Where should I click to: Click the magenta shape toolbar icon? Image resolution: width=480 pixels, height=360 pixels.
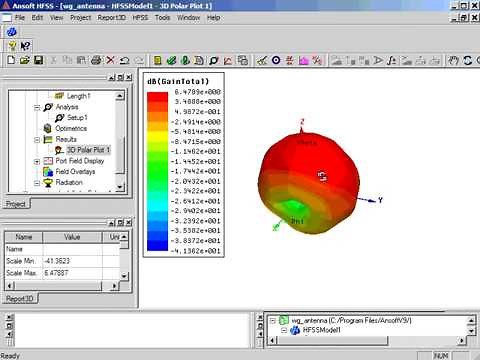tap(304, 60)
